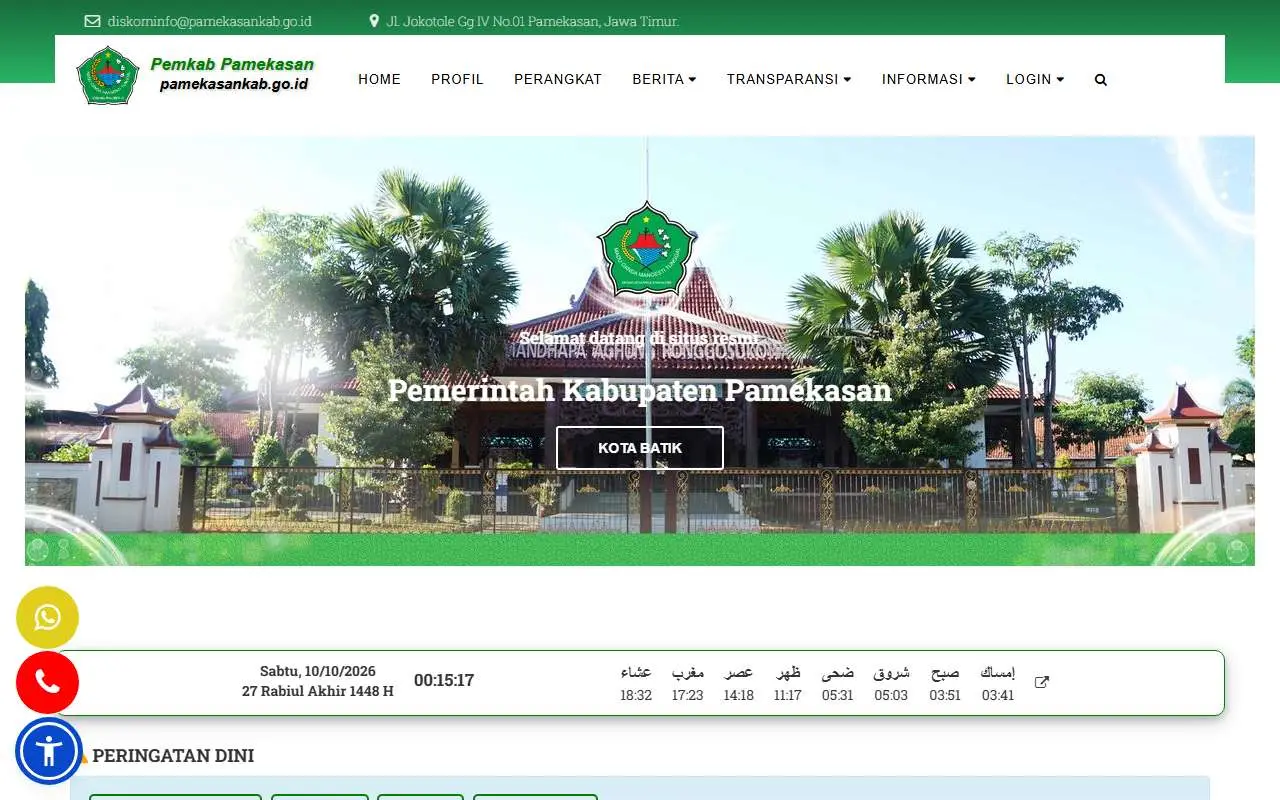Image resolution: width=1280 pixels, height=800 pixels.
Task: Click the PERINGATAN DINI heading
Action: pos(173,756)
